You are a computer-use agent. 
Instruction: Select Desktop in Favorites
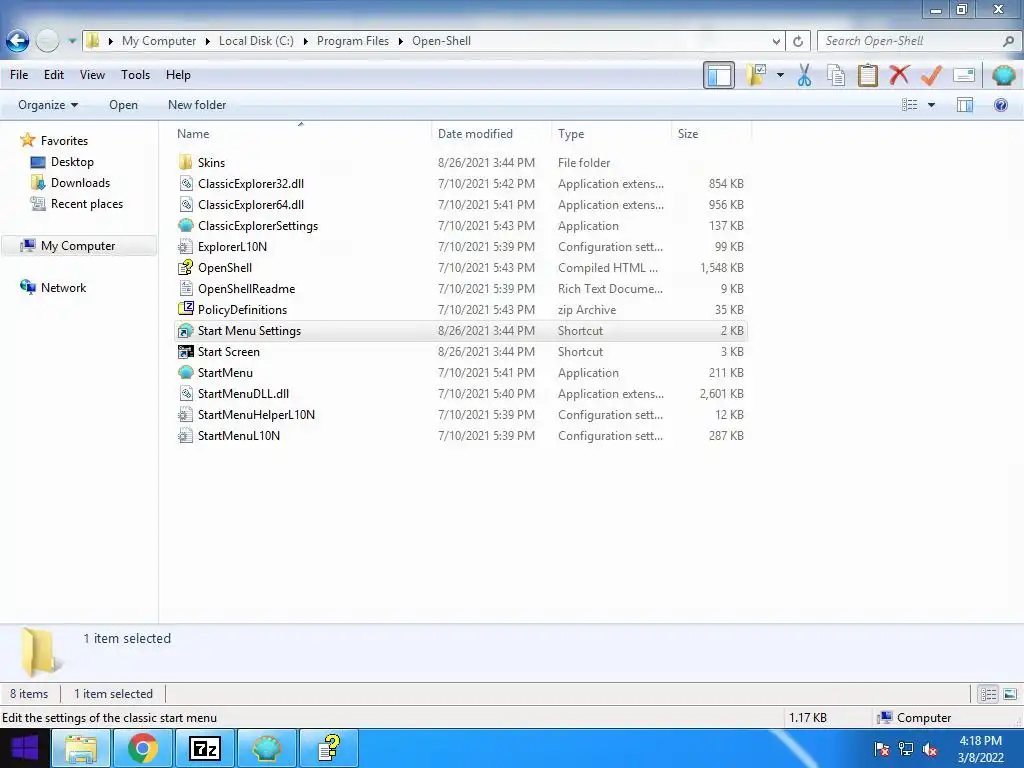coord(72,162)
